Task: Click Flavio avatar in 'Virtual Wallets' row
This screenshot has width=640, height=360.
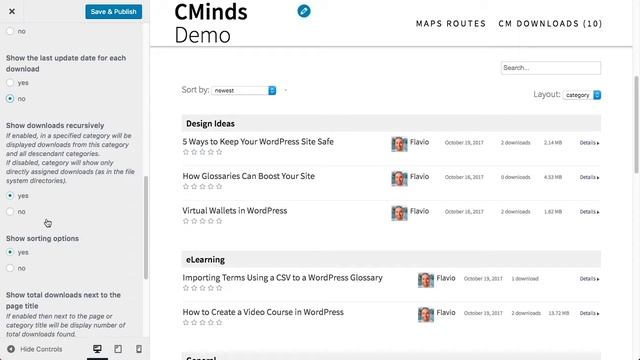Action: point(399,213)
